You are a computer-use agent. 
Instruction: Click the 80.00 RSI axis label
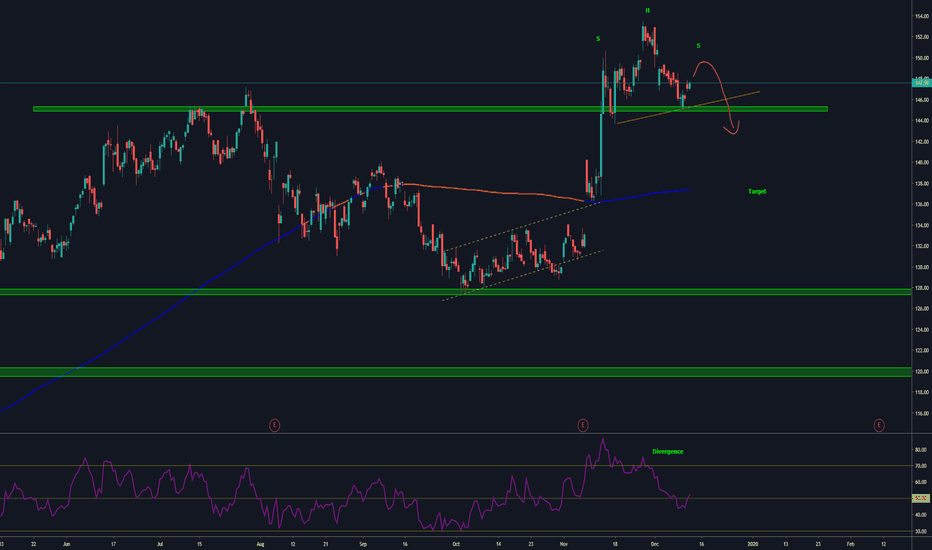pos(922,450)
